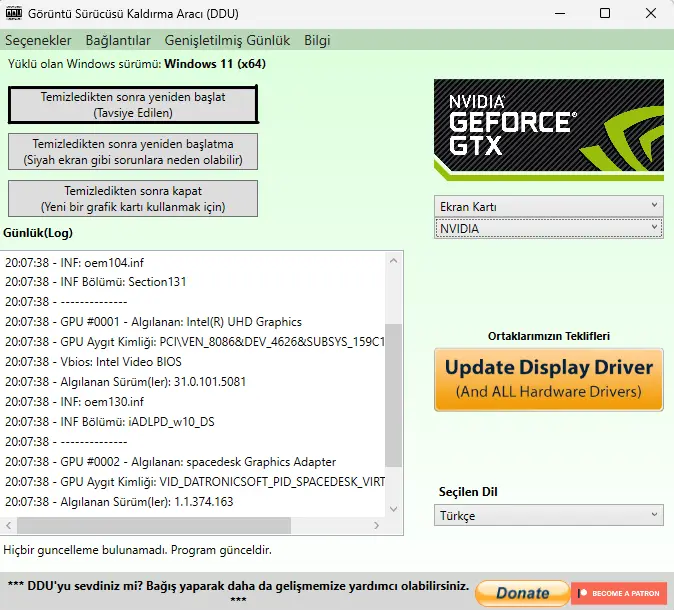674x610 pixels.
Task: Click the 'Ortaklarımızın Teklifleri' label
Action: (x=549, y=336)
